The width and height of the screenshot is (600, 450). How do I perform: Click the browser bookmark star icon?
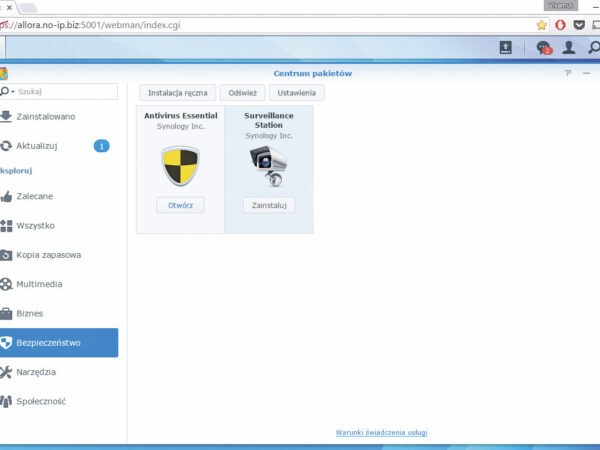pyautogui.click(x=541, y=24)
